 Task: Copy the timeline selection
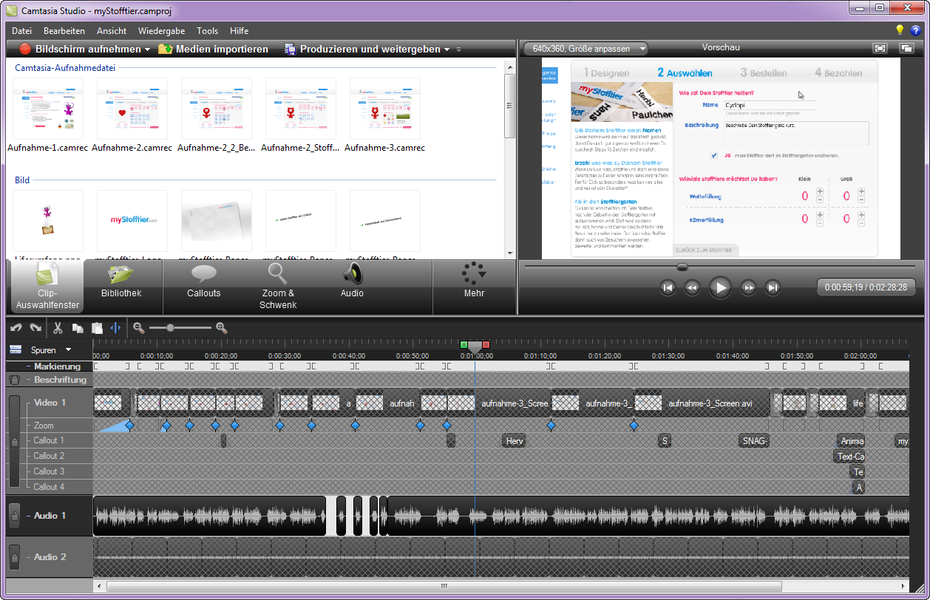coord(77,327)
